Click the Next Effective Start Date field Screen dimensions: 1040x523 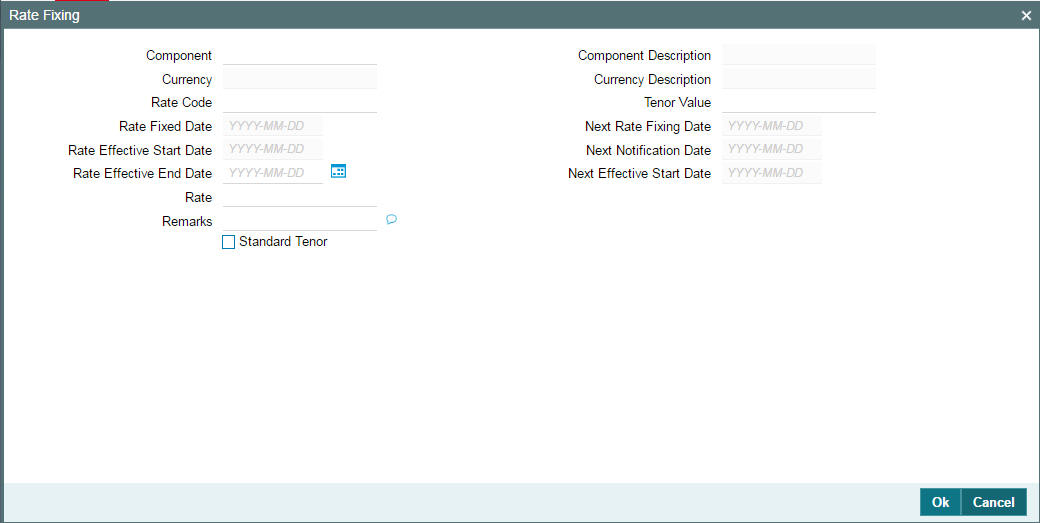(772, 173)
